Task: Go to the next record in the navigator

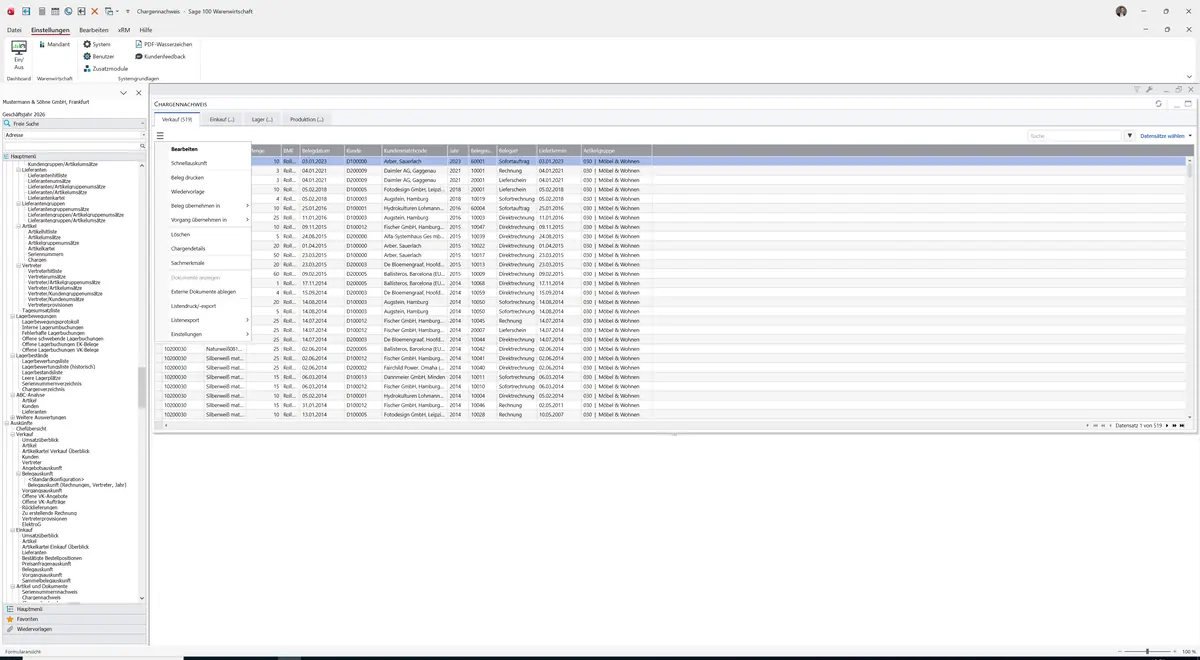Action: [1166, 426]
